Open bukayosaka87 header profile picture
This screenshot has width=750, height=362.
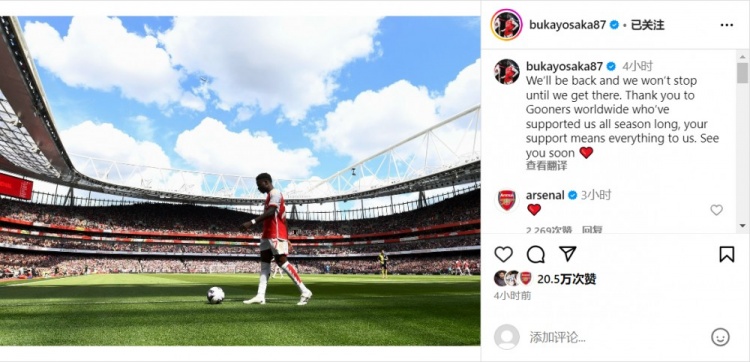click(507, 25)
